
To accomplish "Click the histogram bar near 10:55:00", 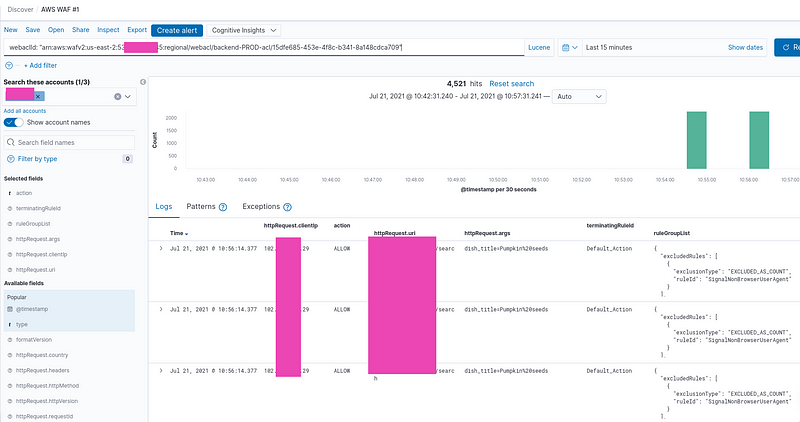I will point(696,140).
